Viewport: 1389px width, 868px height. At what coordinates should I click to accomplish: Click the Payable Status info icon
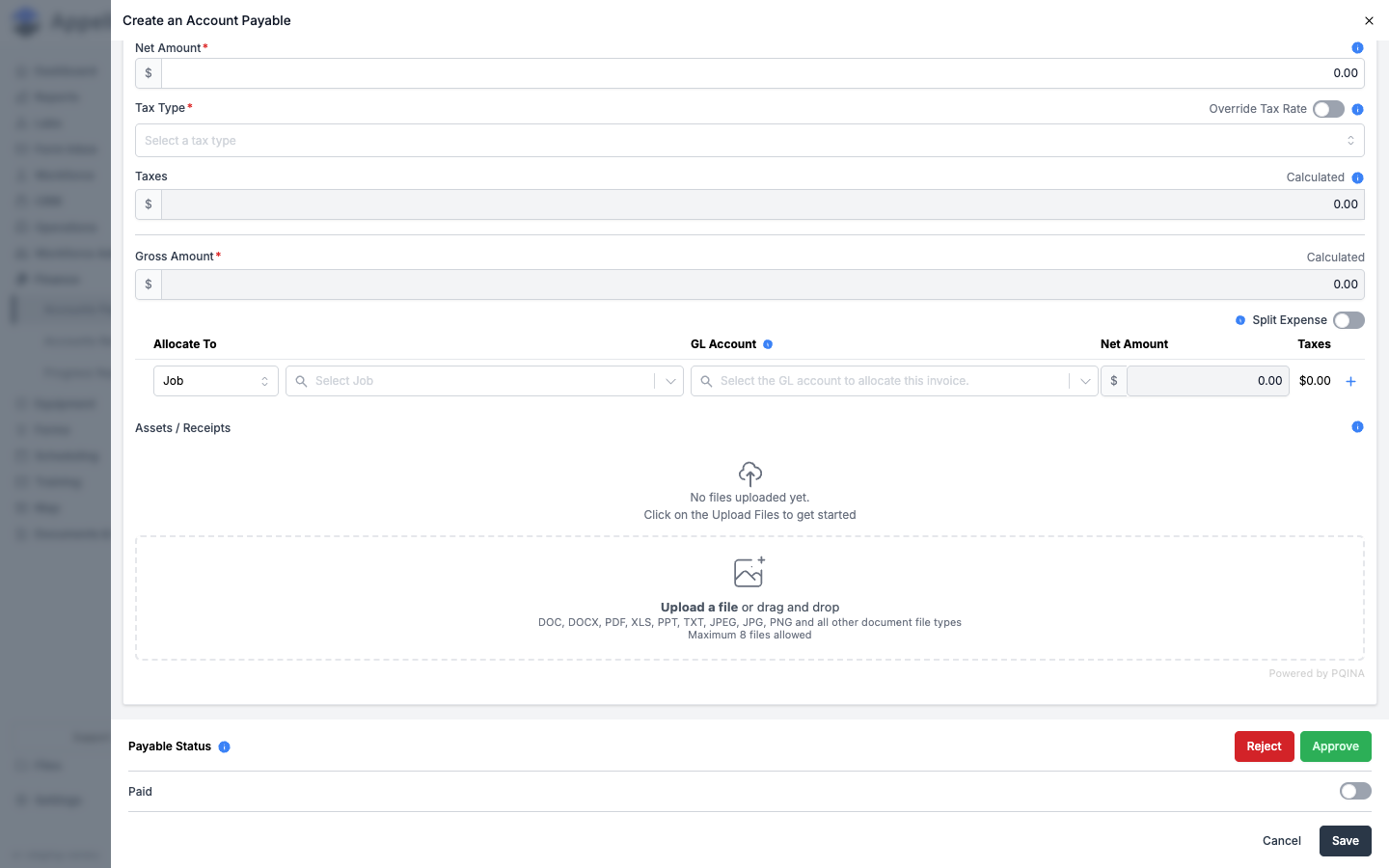[x=224, y=746]
